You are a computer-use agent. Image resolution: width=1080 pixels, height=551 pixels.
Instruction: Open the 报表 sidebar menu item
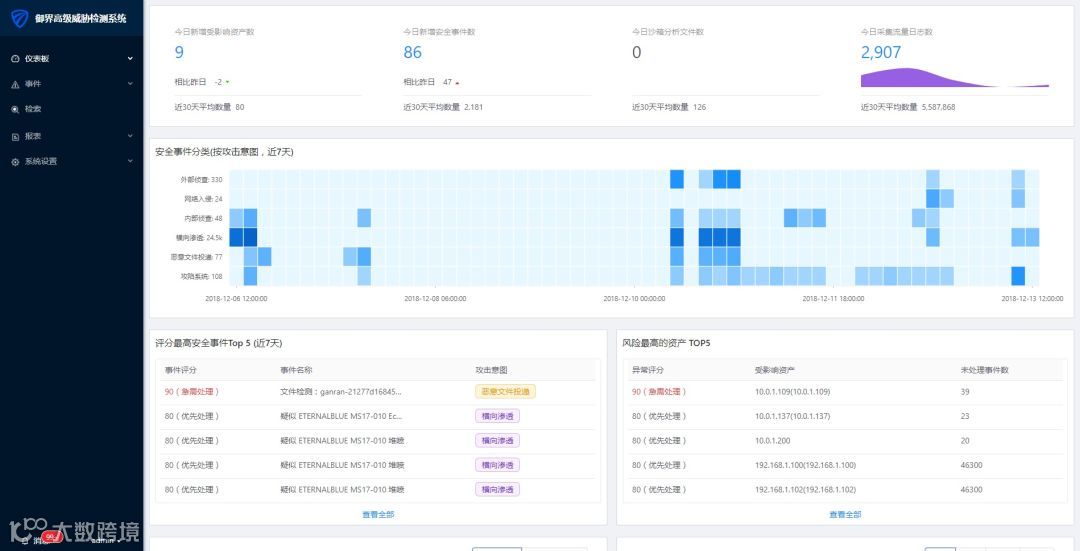(x=72, y=136)
